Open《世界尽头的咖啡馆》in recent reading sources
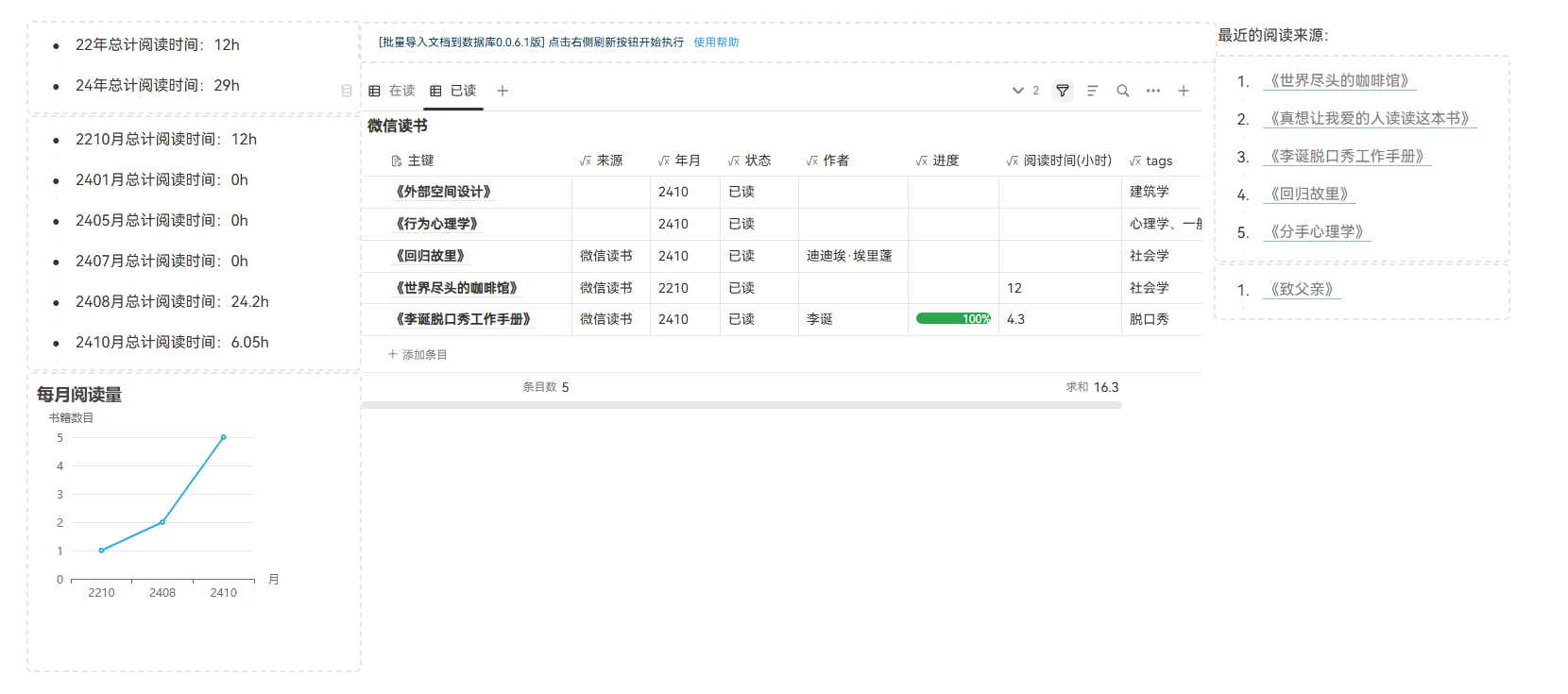The width and height of the screenshot is (1568, 694). (1338, 81)
